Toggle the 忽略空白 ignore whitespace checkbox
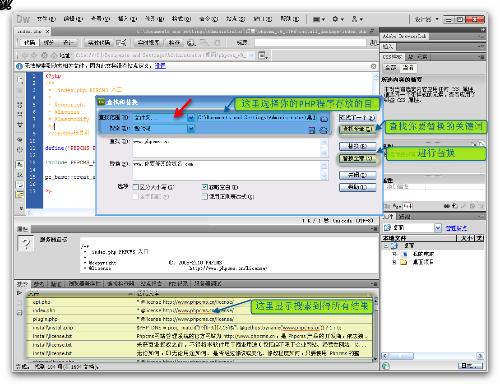 tap(205, 187)
